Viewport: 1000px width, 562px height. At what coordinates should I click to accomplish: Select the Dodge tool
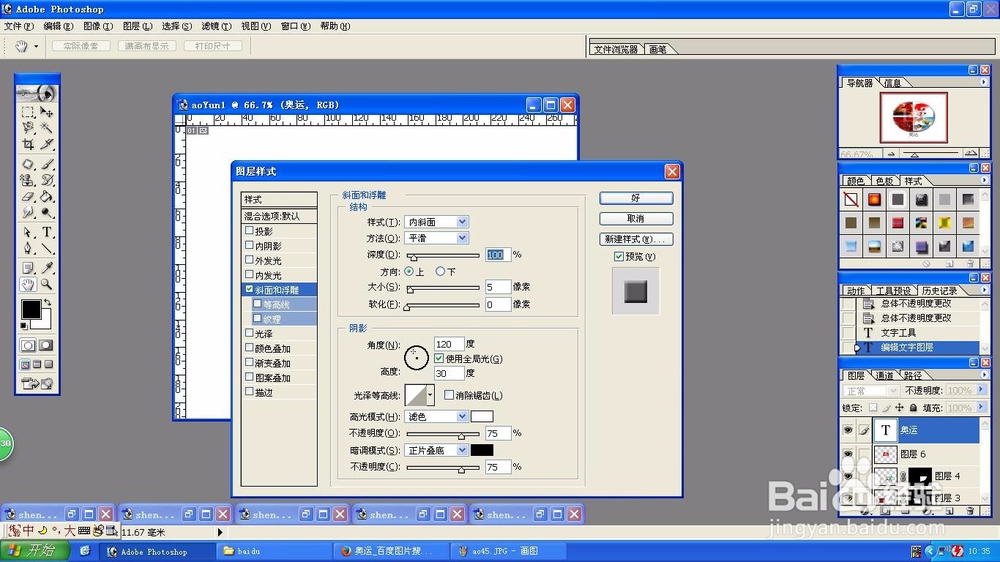(47, 212)
